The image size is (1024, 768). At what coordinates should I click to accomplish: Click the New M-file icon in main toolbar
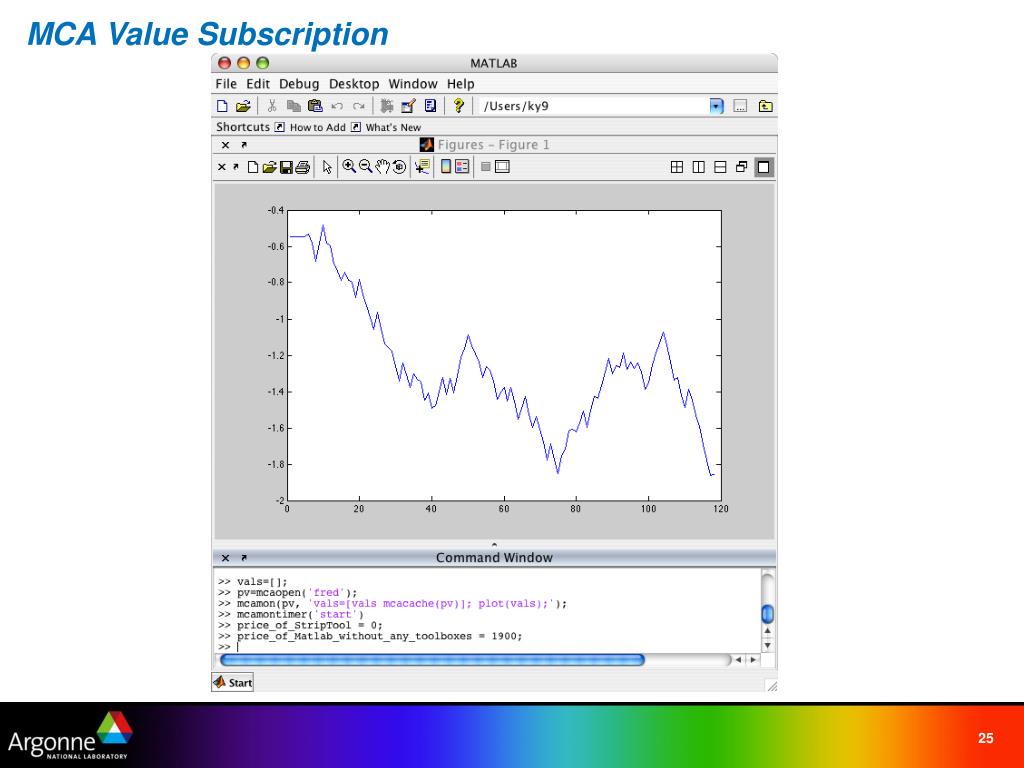click(222, 106)
